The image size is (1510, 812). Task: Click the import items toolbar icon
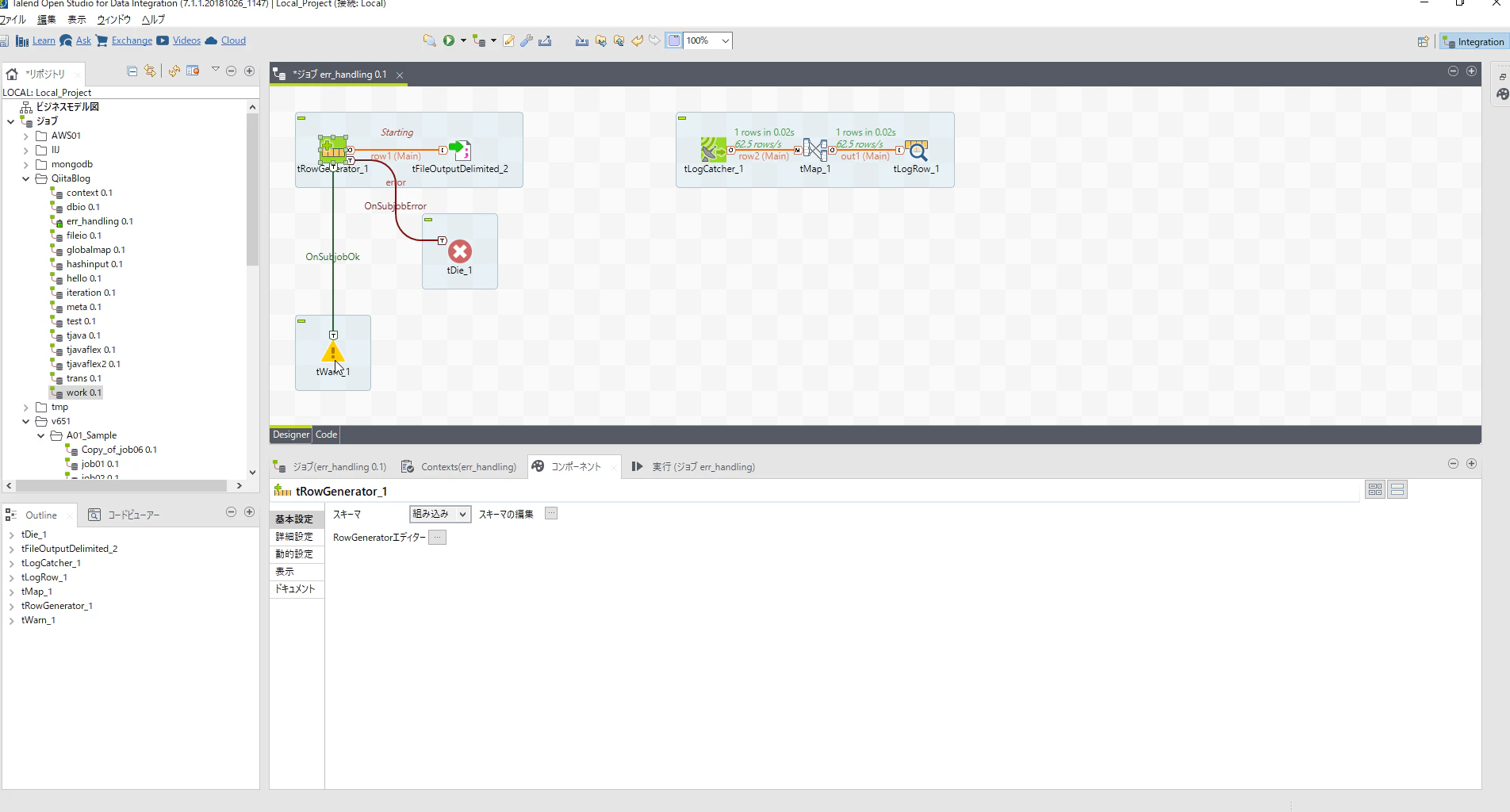pyautogui.click(x=581, y=40)
